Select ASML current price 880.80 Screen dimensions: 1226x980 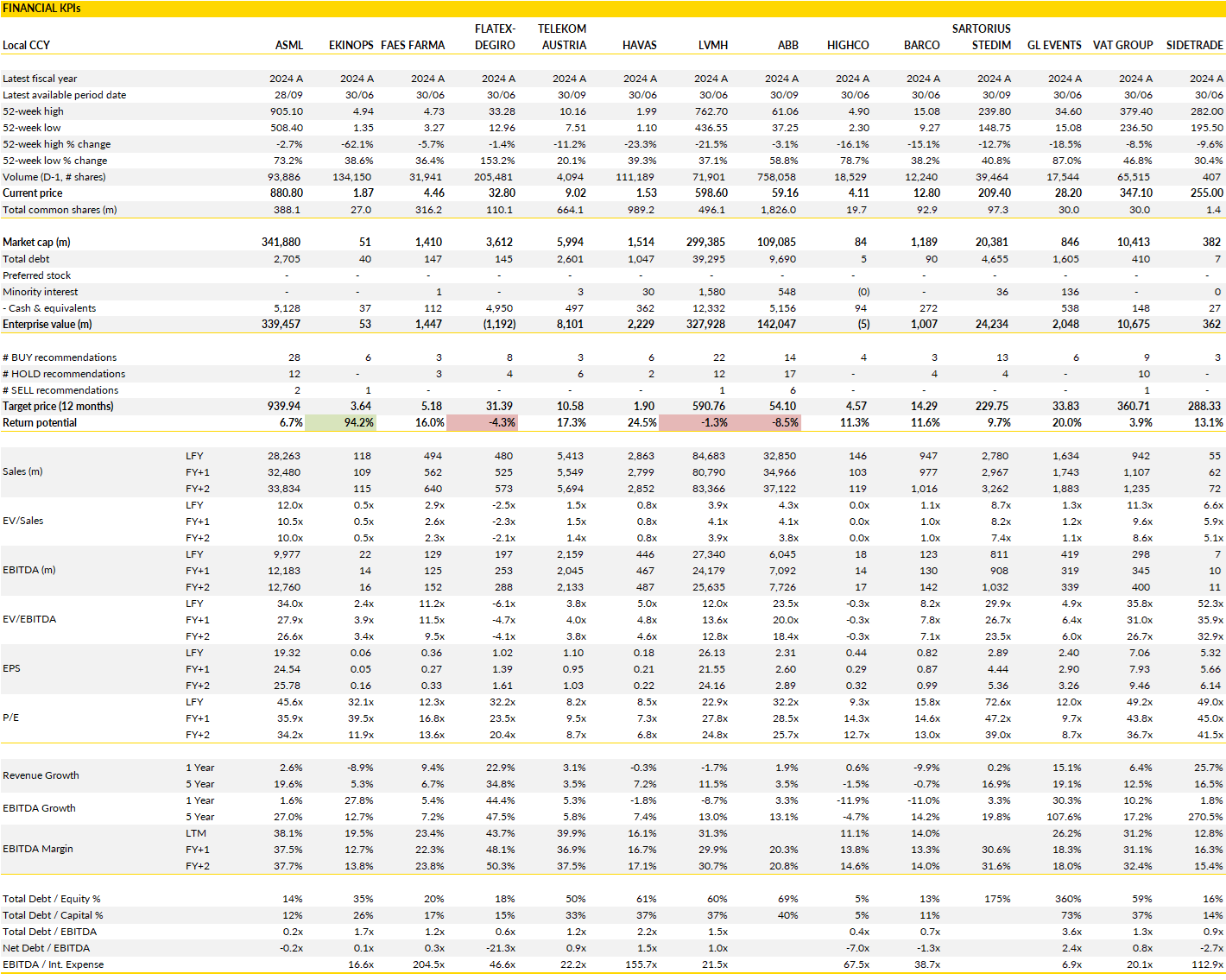[x=287, y=193]
